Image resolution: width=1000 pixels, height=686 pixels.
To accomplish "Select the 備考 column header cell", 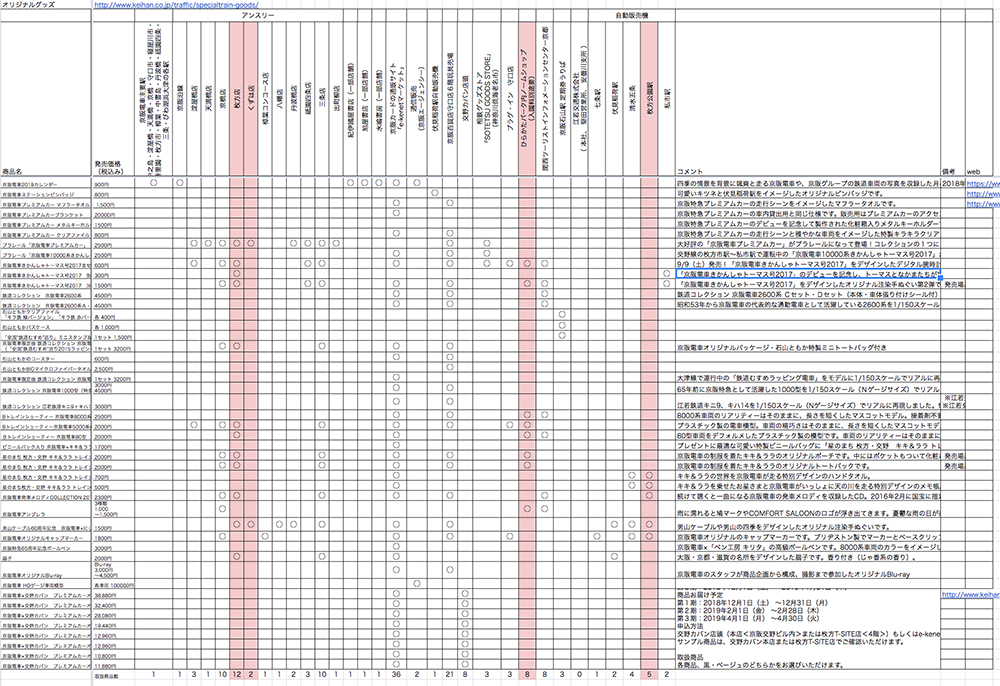I will coord(949,172).
